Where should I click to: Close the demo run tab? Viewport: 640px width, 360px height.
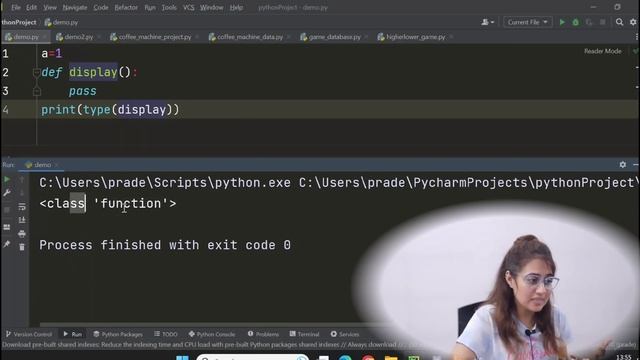(57, 165)
